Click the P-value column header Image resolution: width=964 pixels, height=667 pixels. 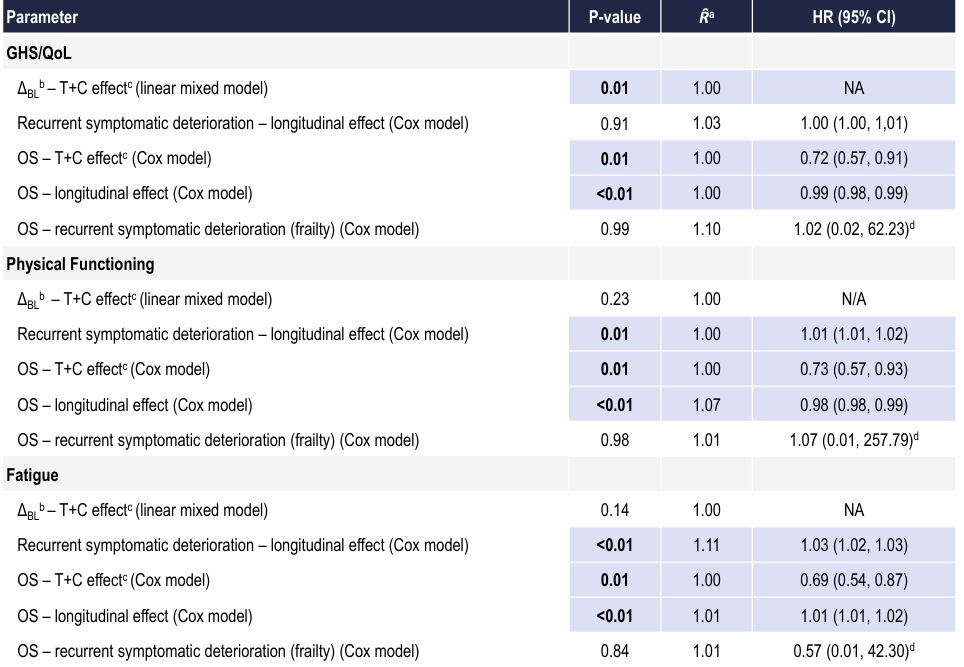[614, 17]
